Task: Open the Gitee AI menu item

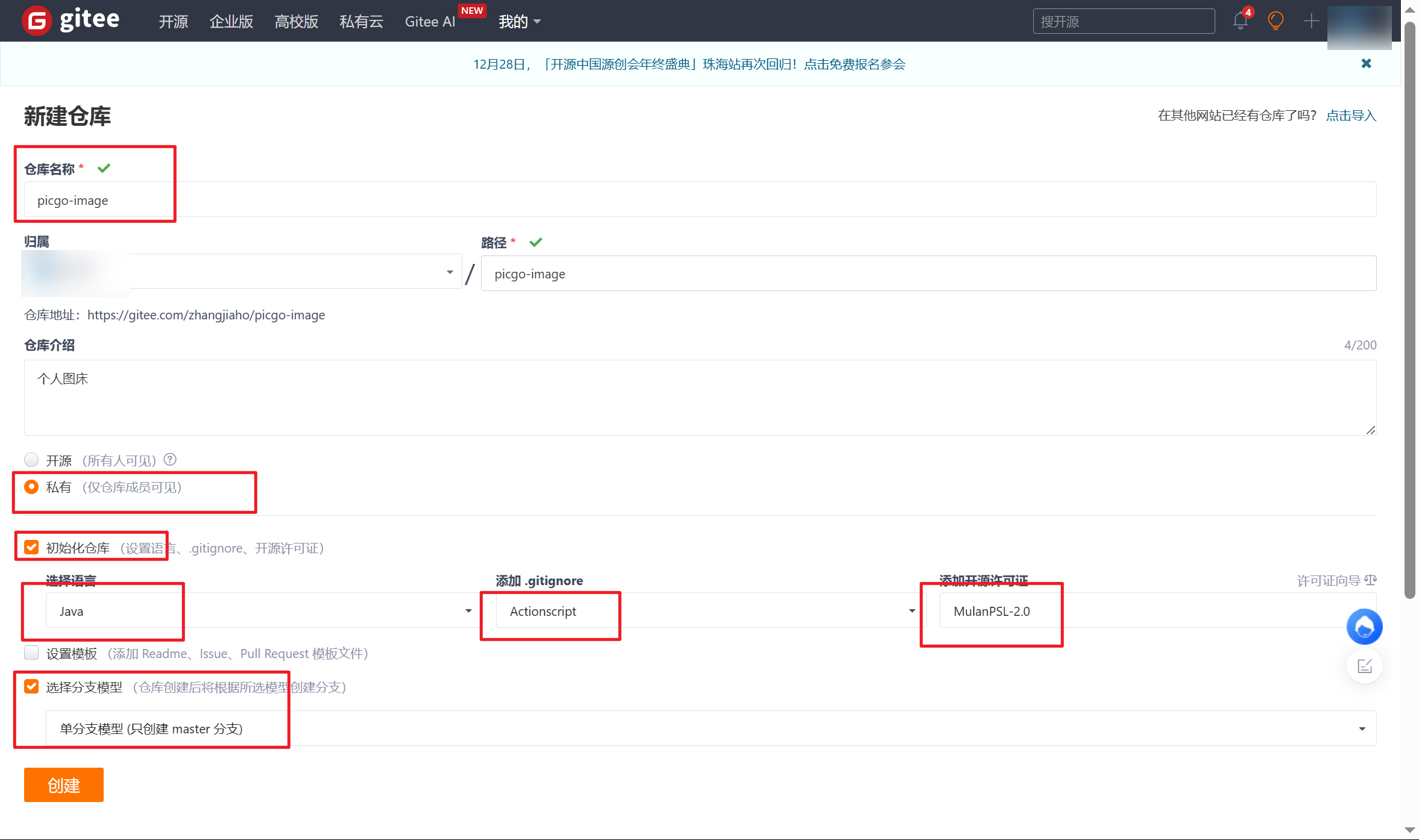Action: pos(429,21)
